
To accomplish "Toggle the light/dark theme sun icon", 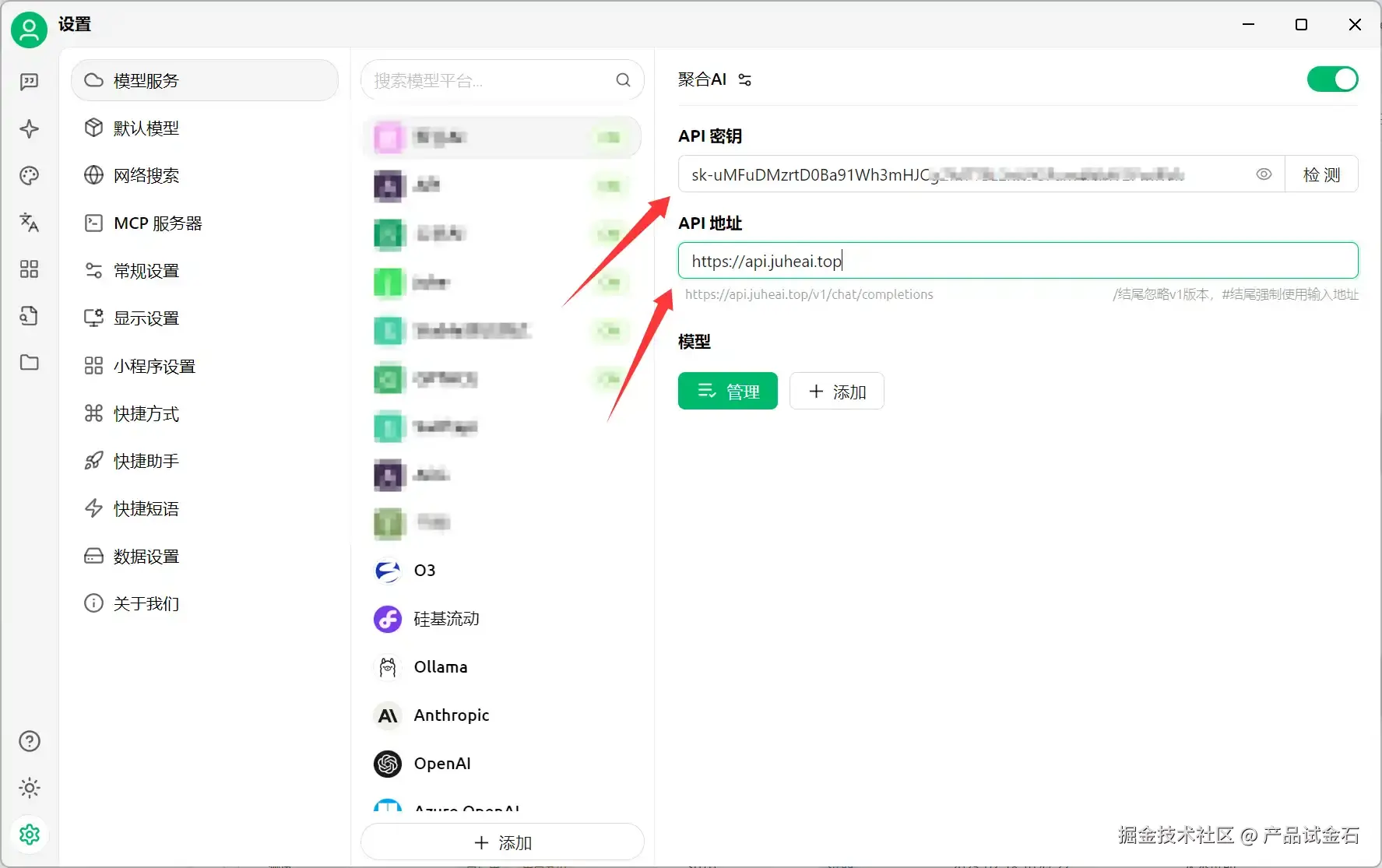I will pyautogui.click(x=29, y=788).
